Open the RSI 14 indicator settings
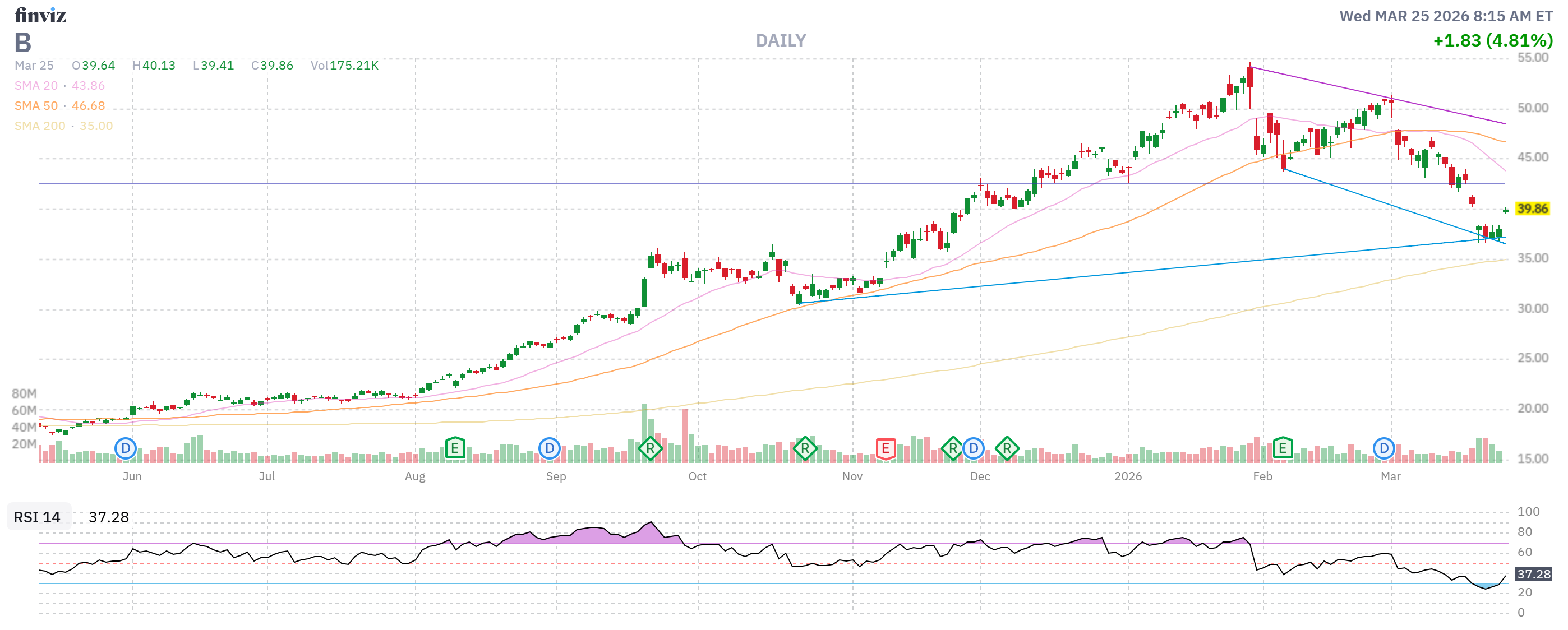Image resolution: width=1568 pixels, height=630 pixels. (36, 517)
